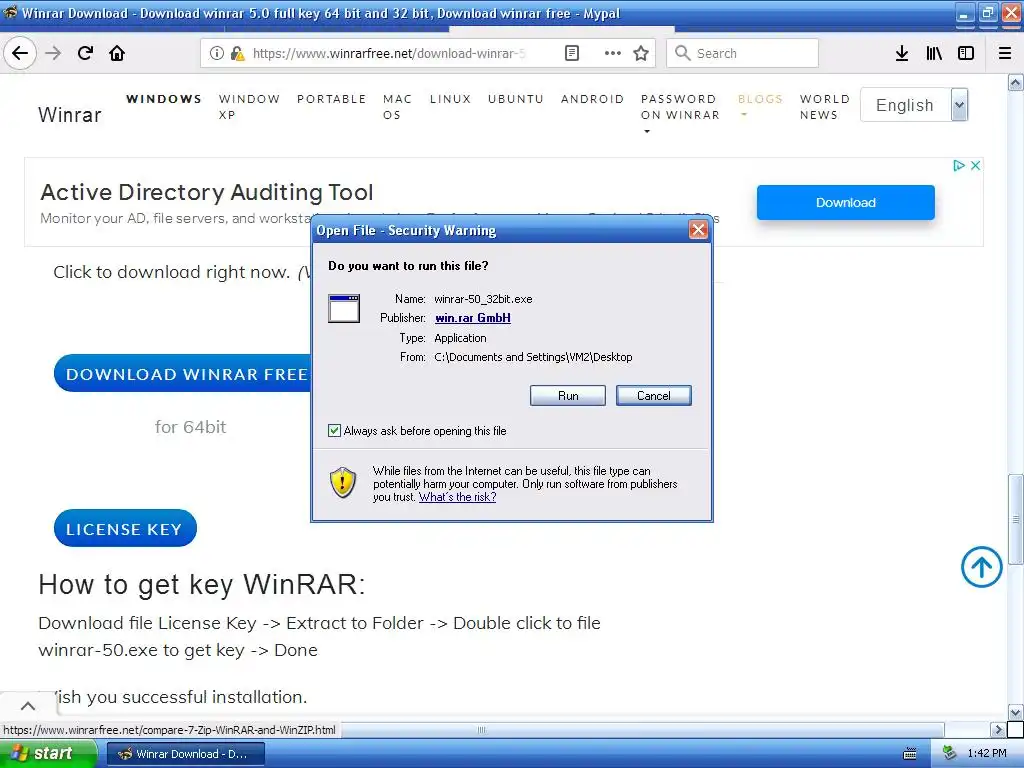Show site information icon in address bar

tap(217, 53)
